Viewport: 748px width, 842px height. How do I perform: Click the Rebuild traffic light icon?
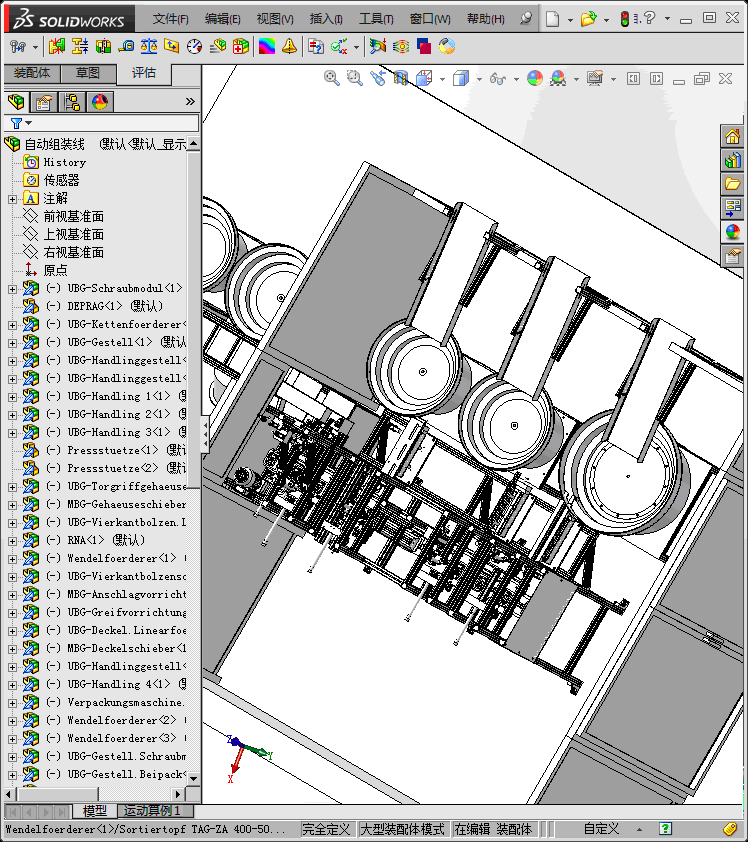624,19
